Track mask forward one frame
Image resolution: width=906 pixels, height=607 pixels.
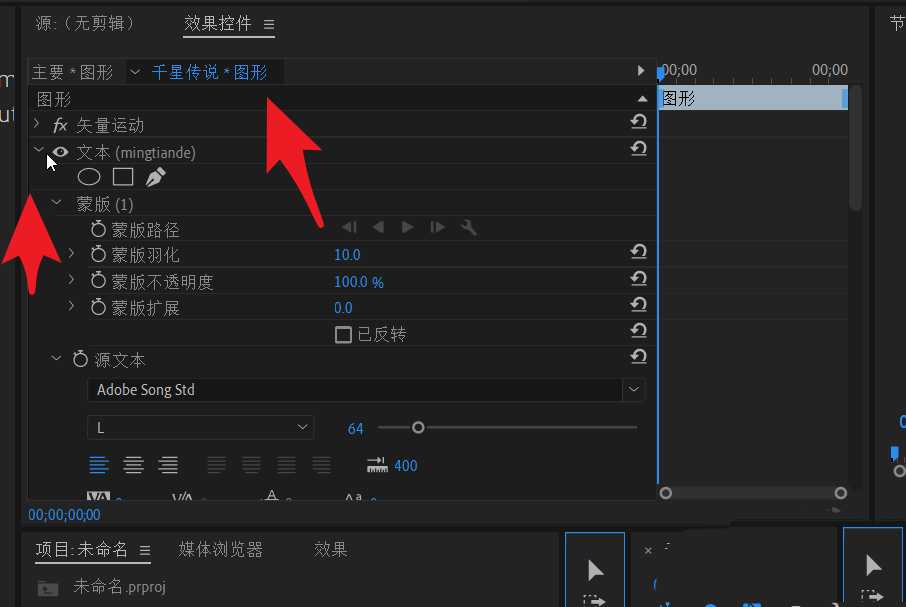point(437,228)
